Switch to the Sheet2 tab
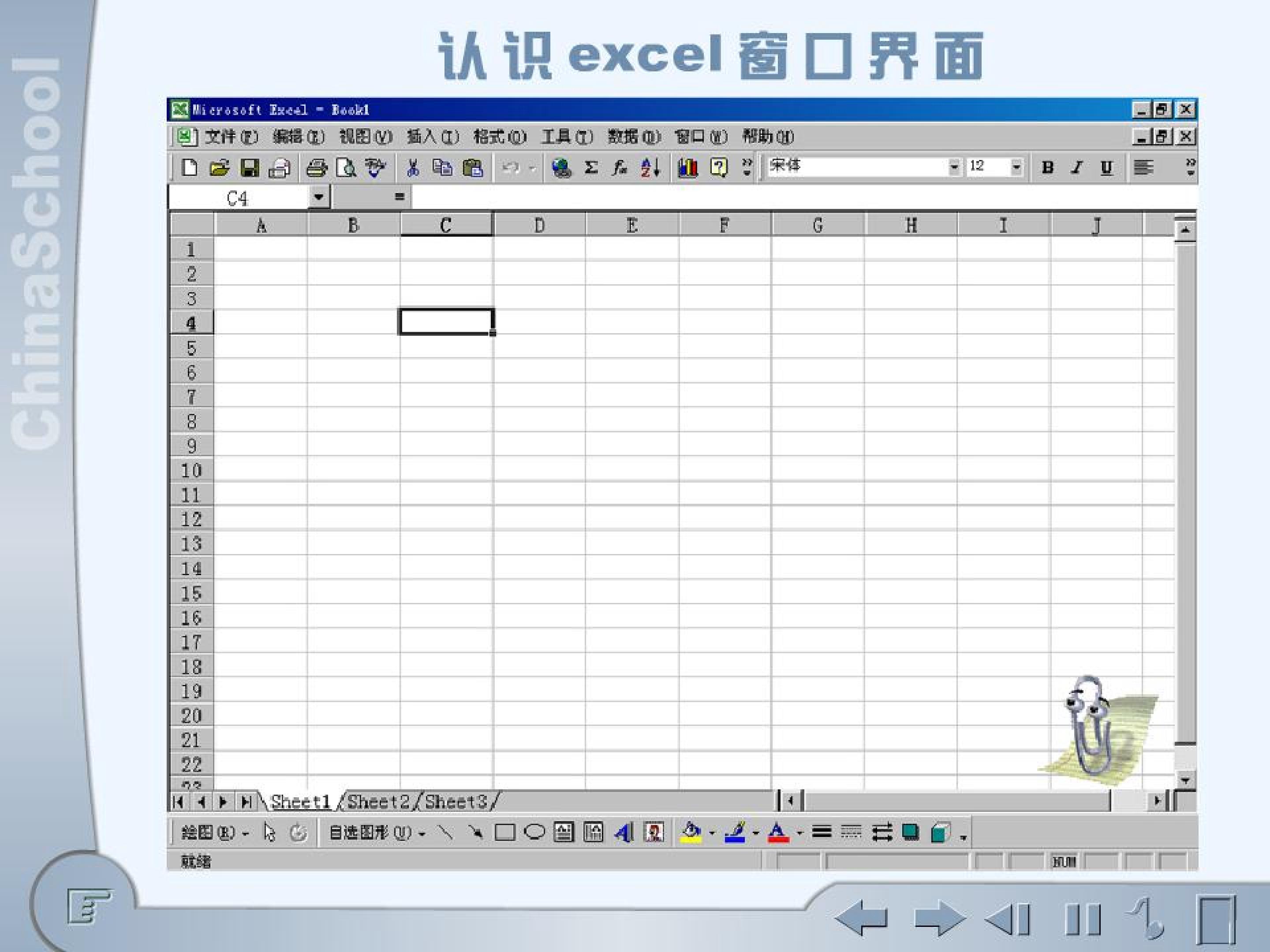 click(378, 801)
